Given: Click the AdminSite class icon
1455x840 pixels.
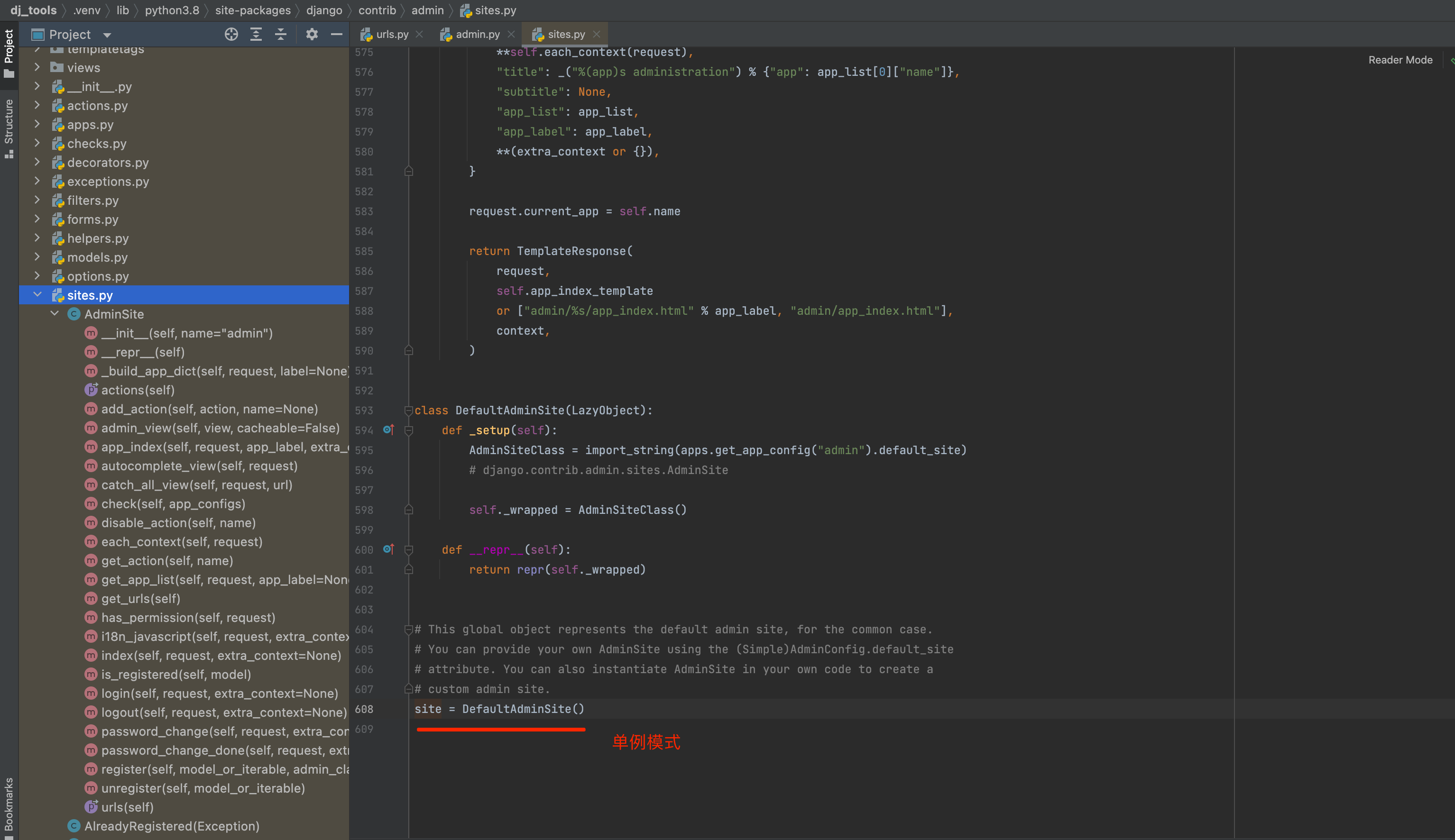Looking at the screenshot, I should 74,314.
